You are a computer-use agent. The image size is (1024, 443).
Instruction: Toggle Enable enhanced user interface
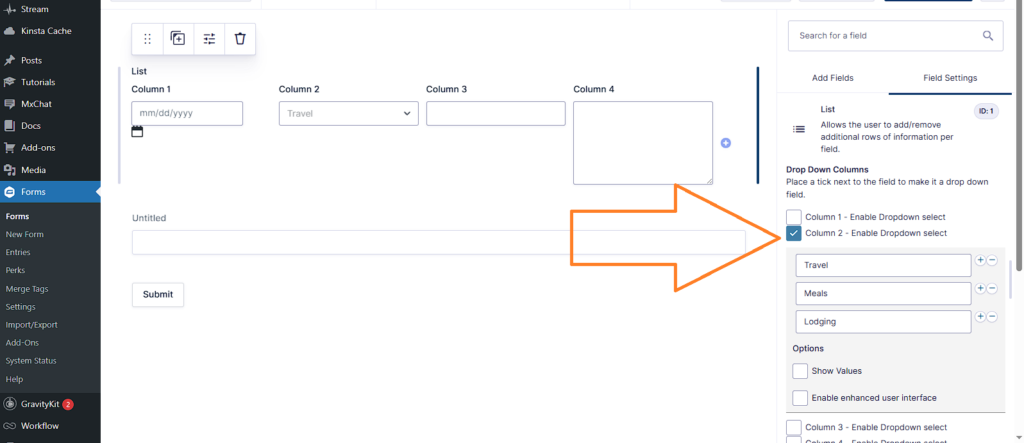tap(800, 397)
